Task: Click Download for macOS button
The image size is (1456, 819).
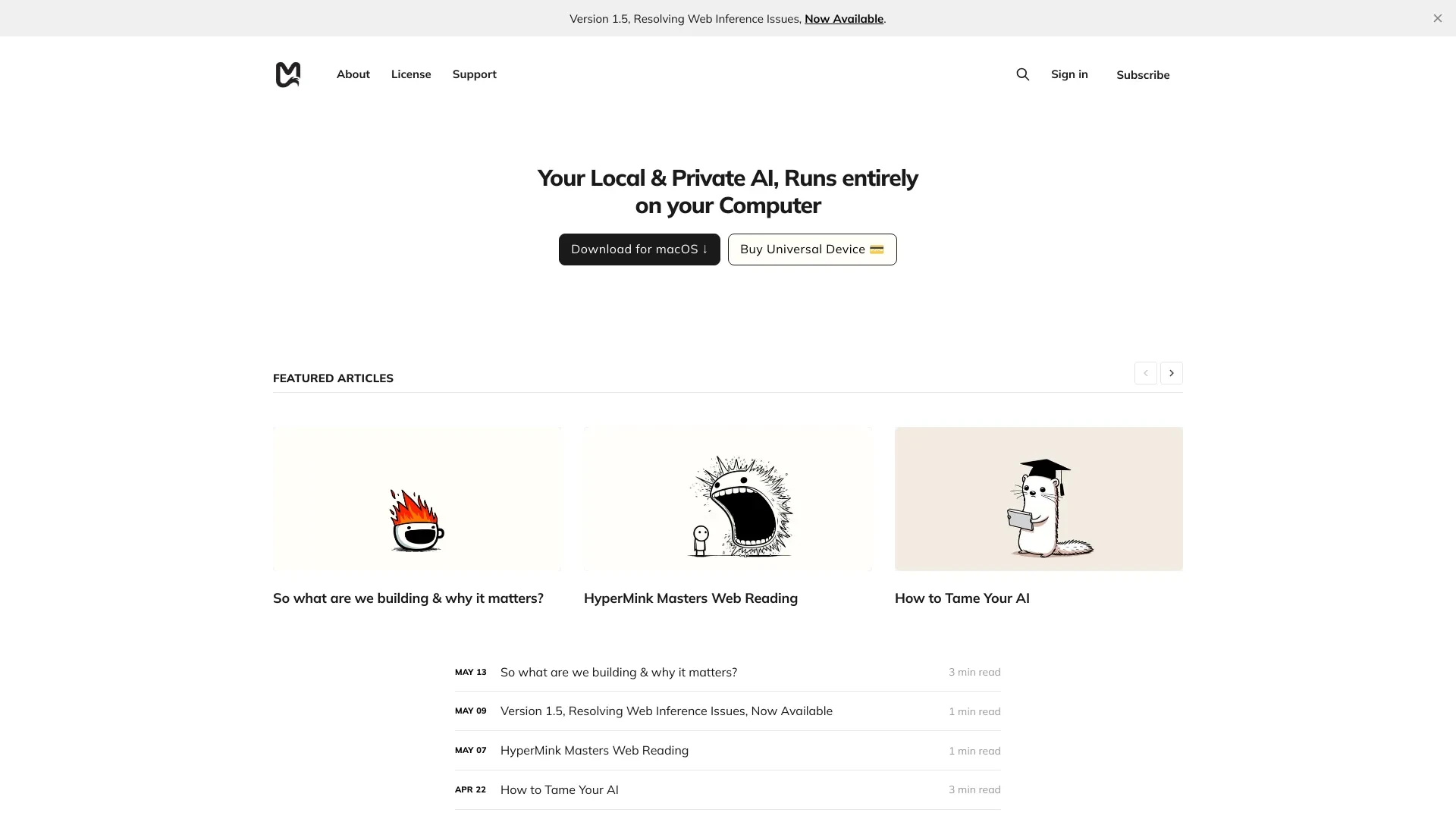Action: [x=639, y=249]
